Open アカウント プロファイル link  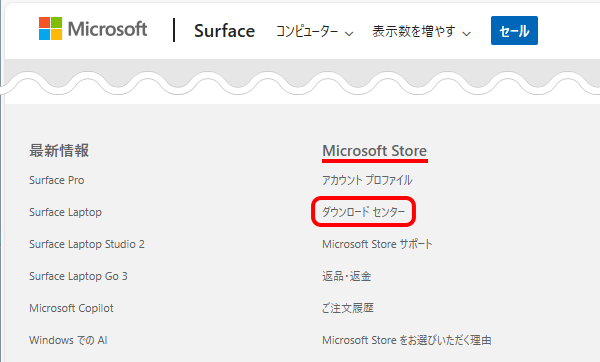367,180
